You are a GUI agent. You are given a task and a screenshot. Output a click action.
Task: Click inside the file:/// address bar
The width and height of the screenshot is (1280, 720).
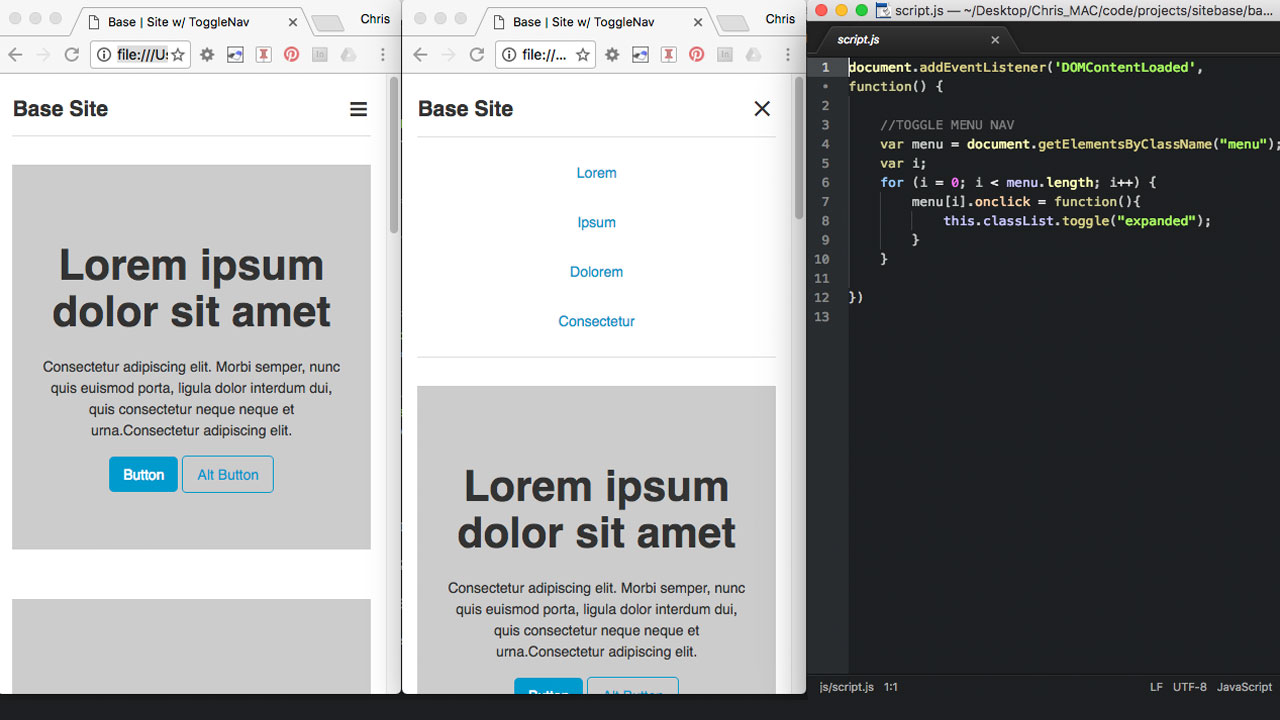click(x=145, y=55)
